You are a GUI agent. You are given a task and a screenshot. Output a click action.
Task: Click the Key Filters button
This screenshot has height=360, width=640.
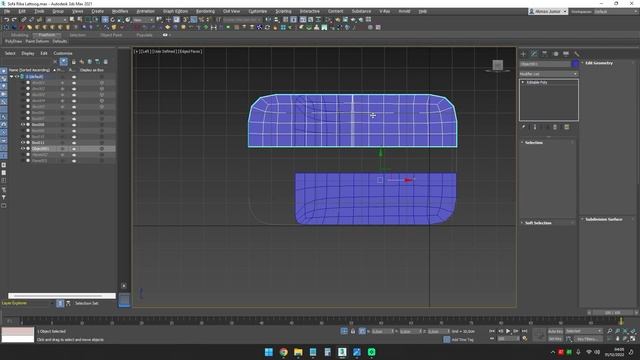tap(588, 338)
